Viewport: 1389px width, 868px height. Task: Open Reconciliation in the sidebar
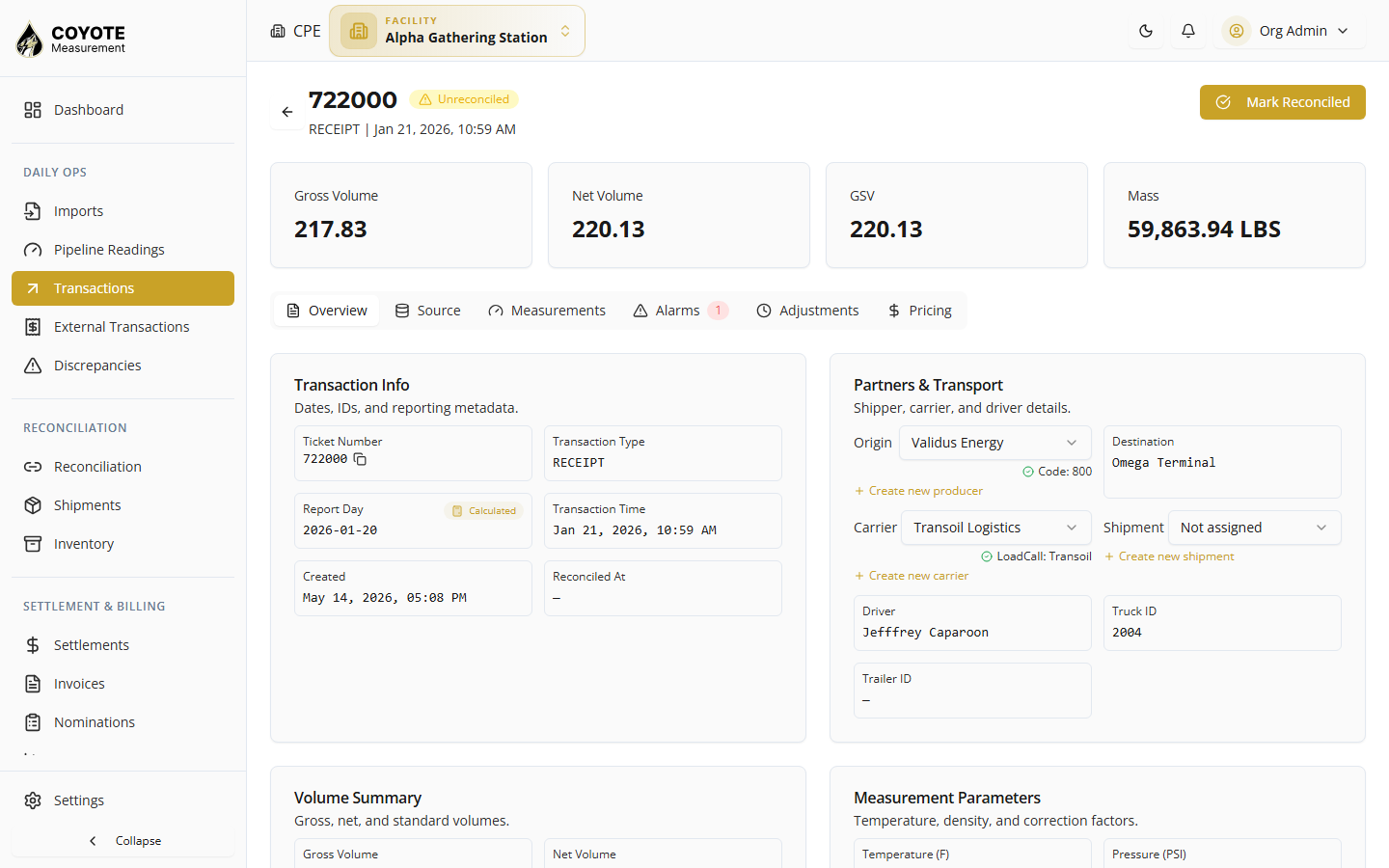pyautogui.click(x=123, y=467)
